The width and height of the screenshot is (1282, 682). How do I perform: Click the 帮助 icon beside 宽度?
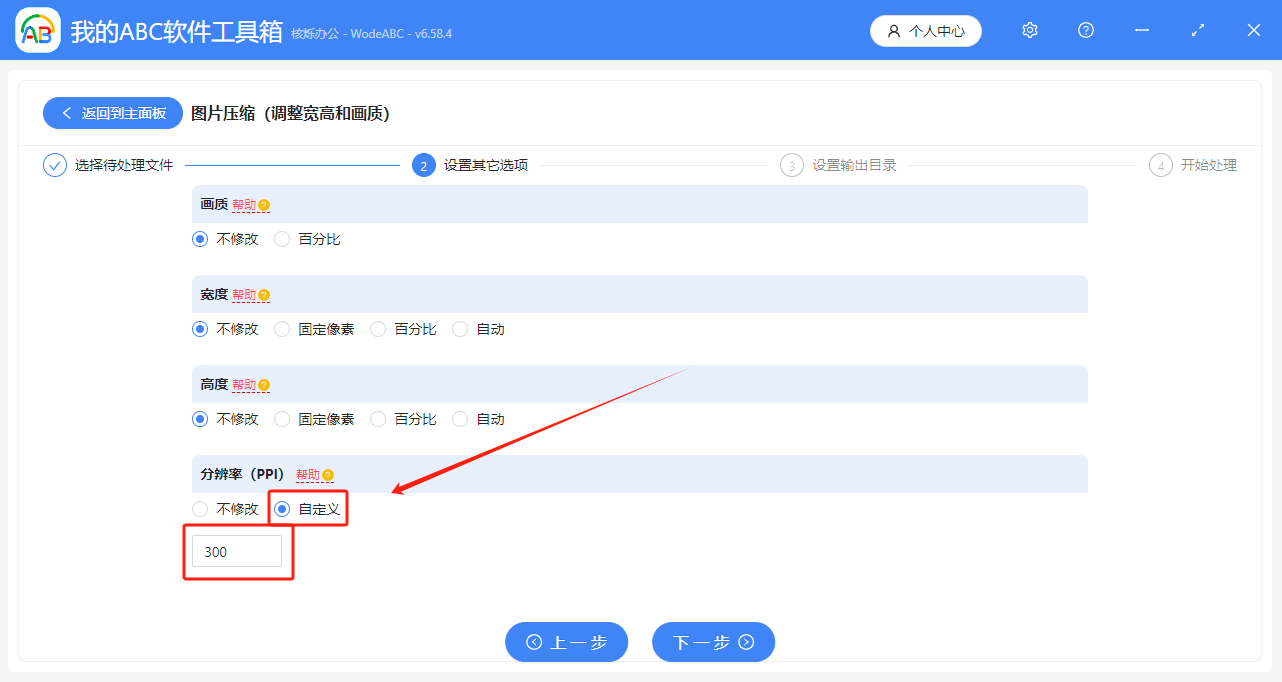click(263, 294)
